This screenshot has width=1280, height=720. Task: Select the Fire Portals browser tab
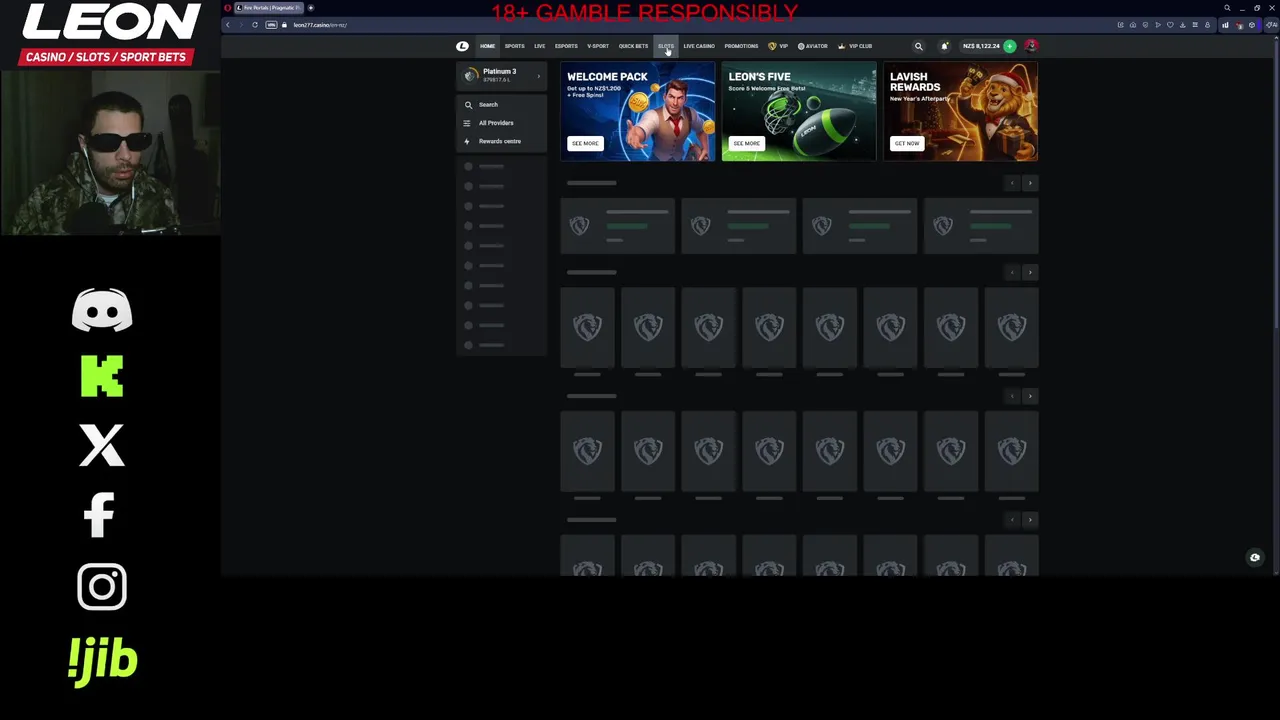[268, 7]
